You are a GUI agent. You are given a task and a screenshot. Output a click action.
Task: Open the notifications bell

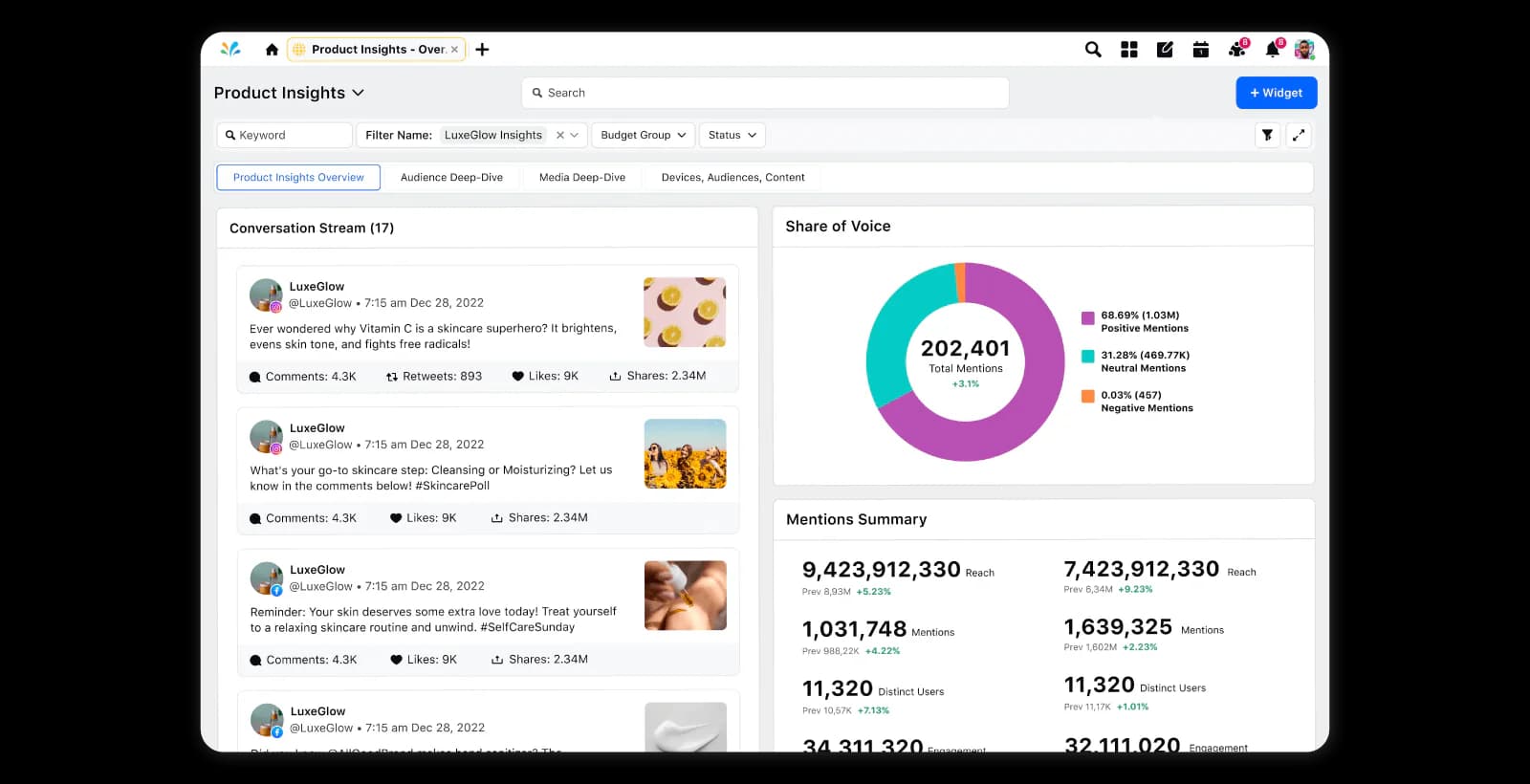(x=1273, y=49)
